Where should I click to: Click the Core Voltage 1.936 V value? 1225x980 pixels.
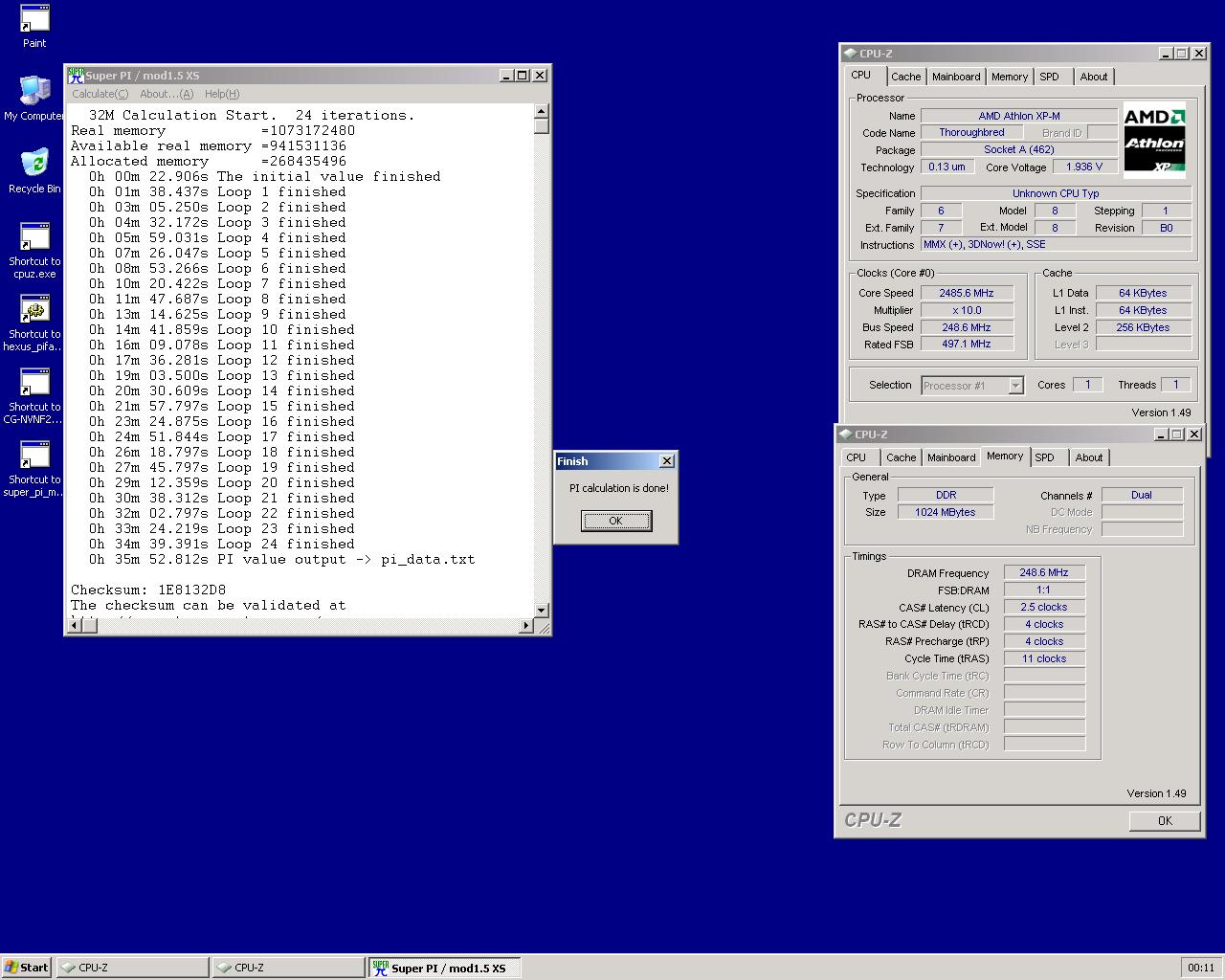point(1084,167)
